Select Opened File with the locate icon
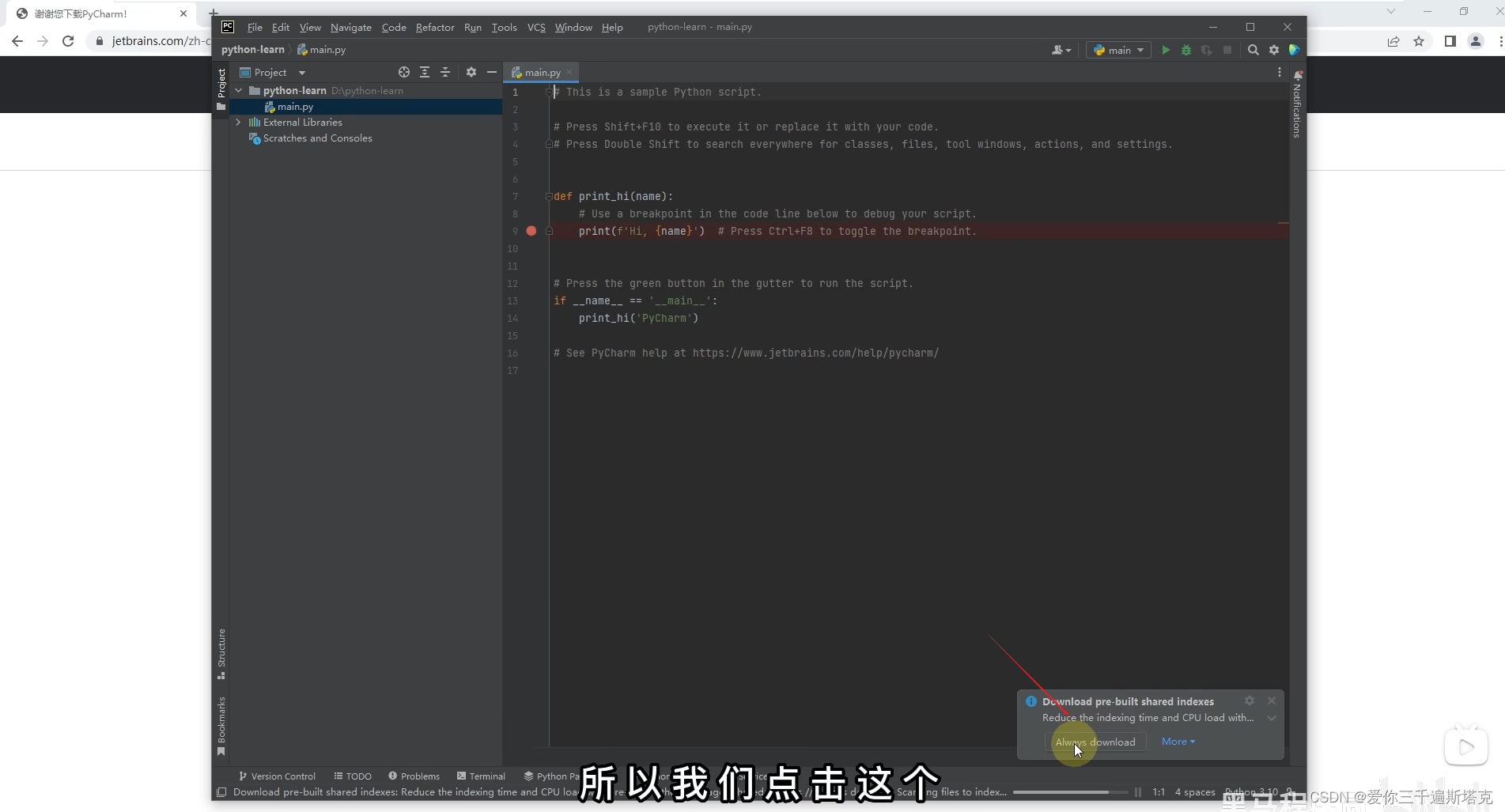1505x812 pixels. point(404,72)
